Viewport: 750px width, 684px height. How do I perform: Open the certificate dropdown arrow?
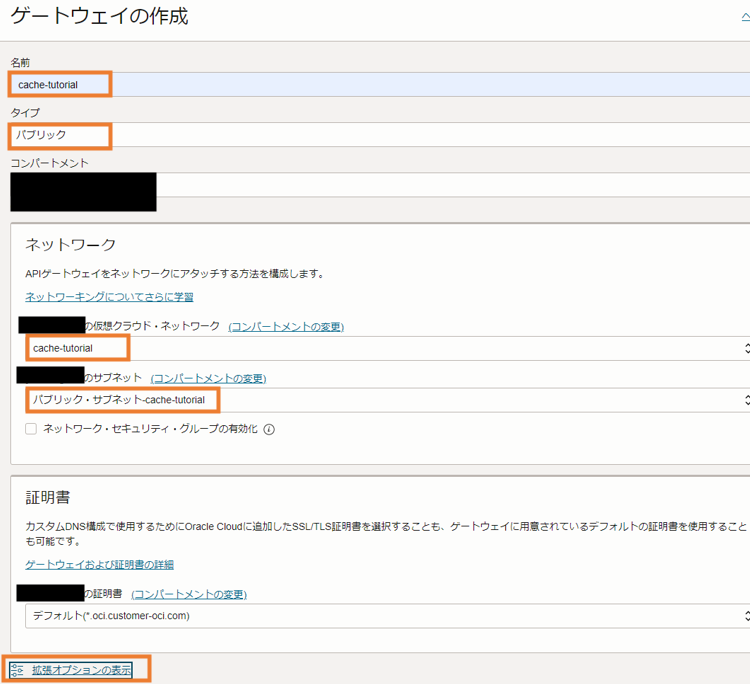745,615
